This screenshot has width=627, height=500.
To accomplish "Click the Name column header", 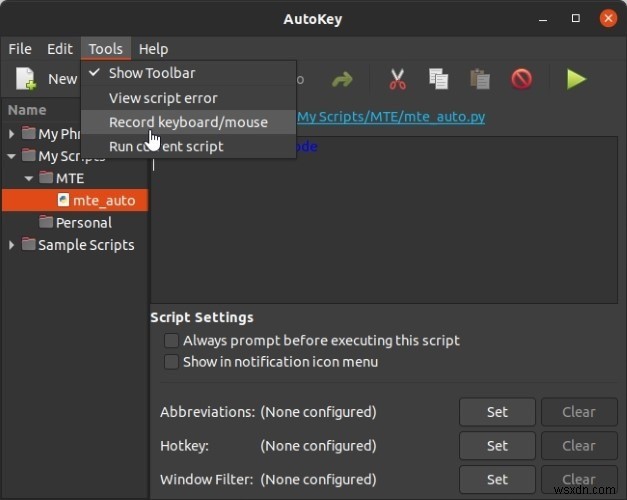I will [x=27, y=110].
